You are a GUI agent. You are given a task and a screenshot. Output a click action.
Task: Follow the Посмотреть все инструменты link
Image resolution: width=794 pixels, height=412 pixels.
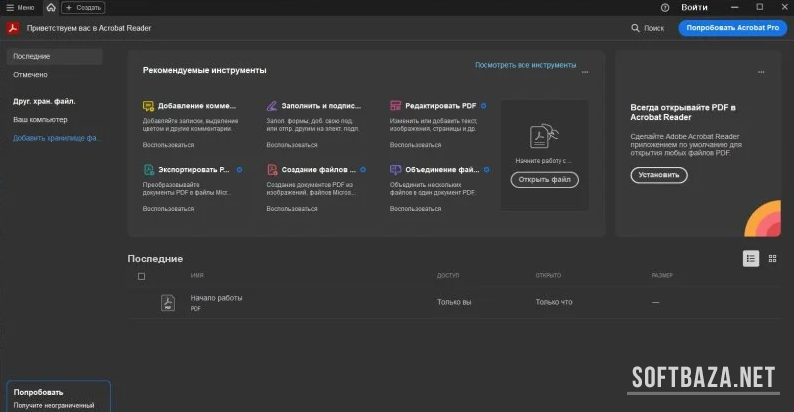[525, 65]
